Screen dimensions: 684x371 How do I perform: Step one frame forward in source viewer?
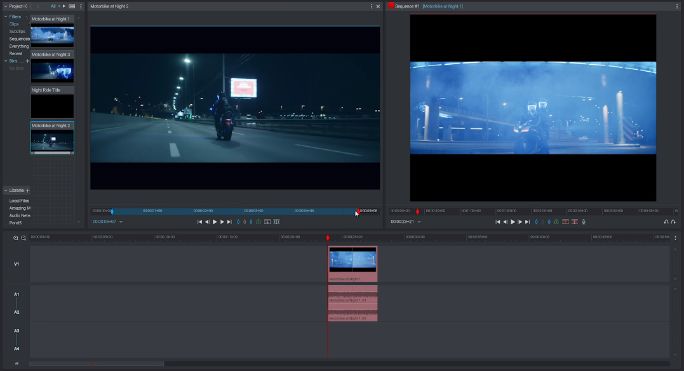(x=222, y=222)
